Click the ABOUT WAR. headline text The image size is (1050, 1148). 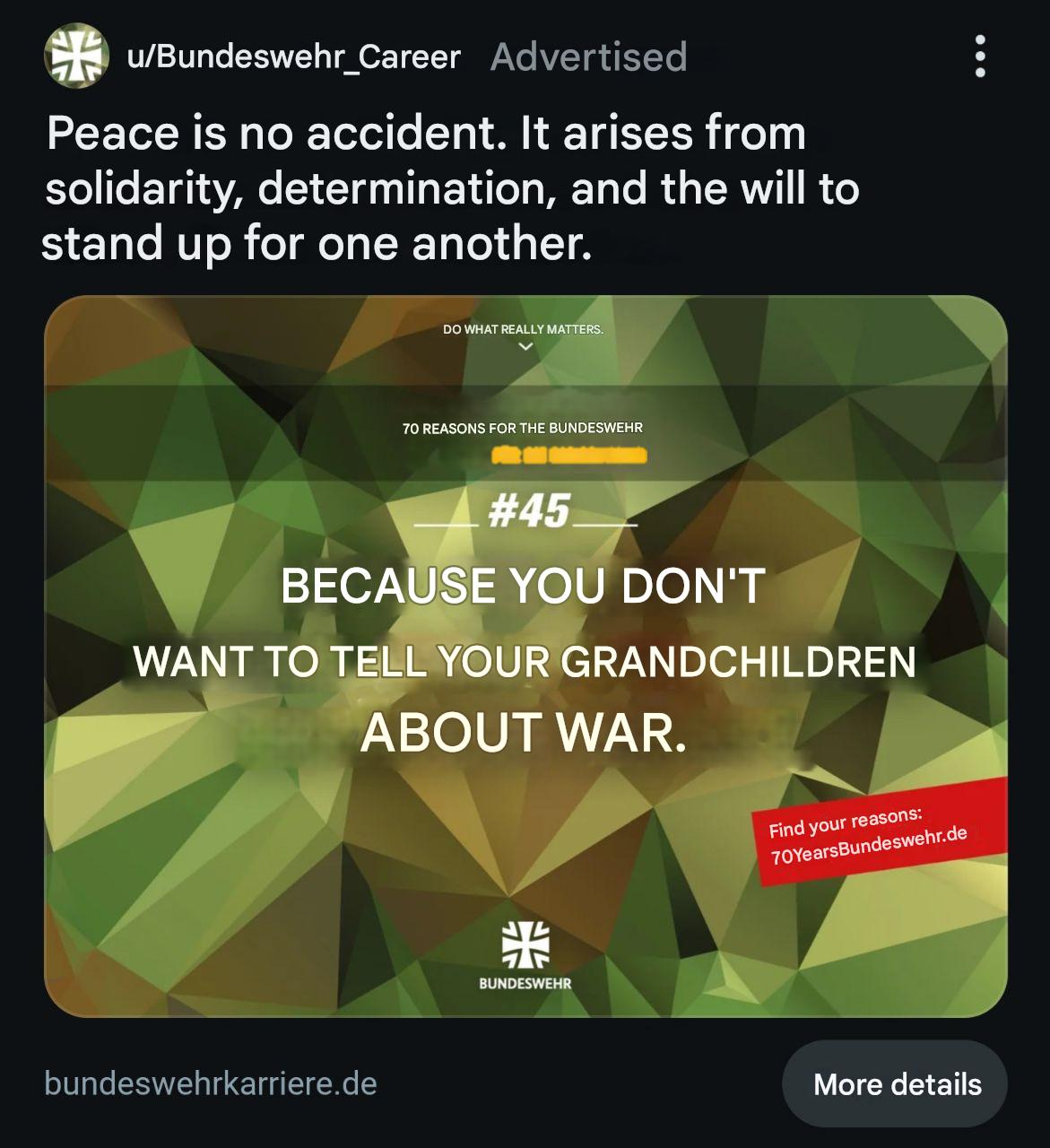524,733
